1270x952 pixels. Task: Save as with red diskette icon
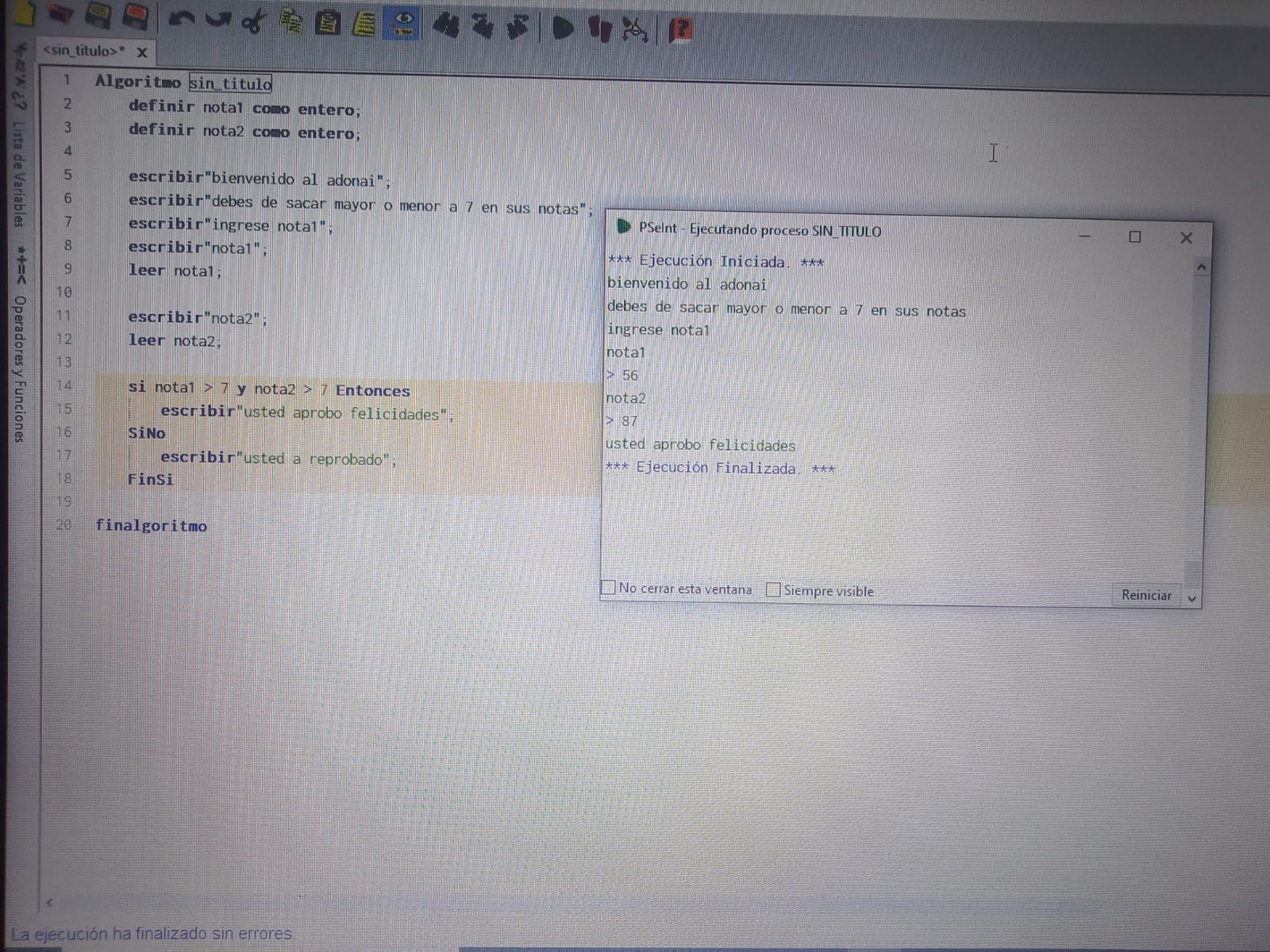tap(137, 17)
